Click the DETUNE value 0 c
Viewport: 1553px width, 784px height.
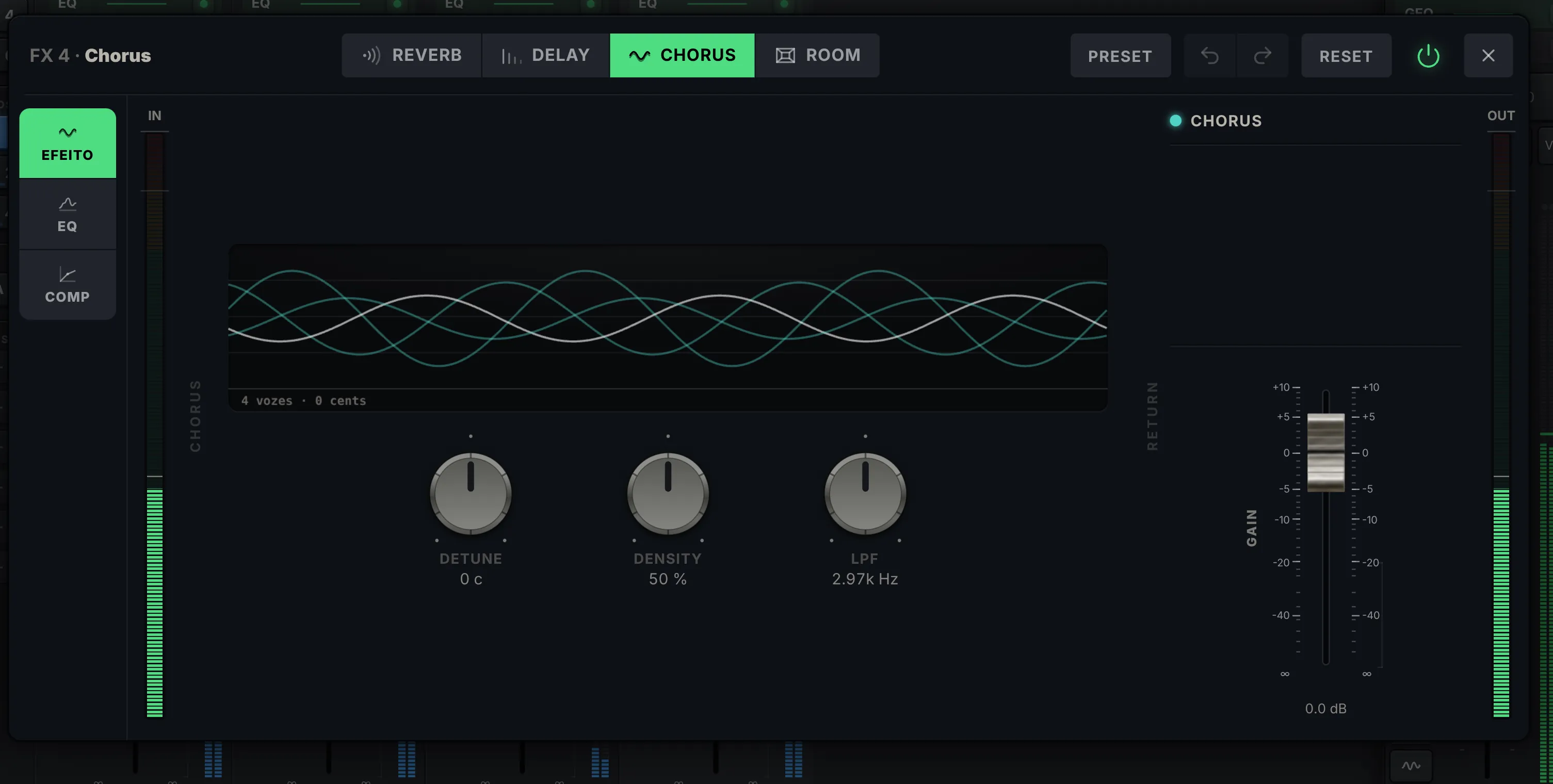click(x=471, y=579)
